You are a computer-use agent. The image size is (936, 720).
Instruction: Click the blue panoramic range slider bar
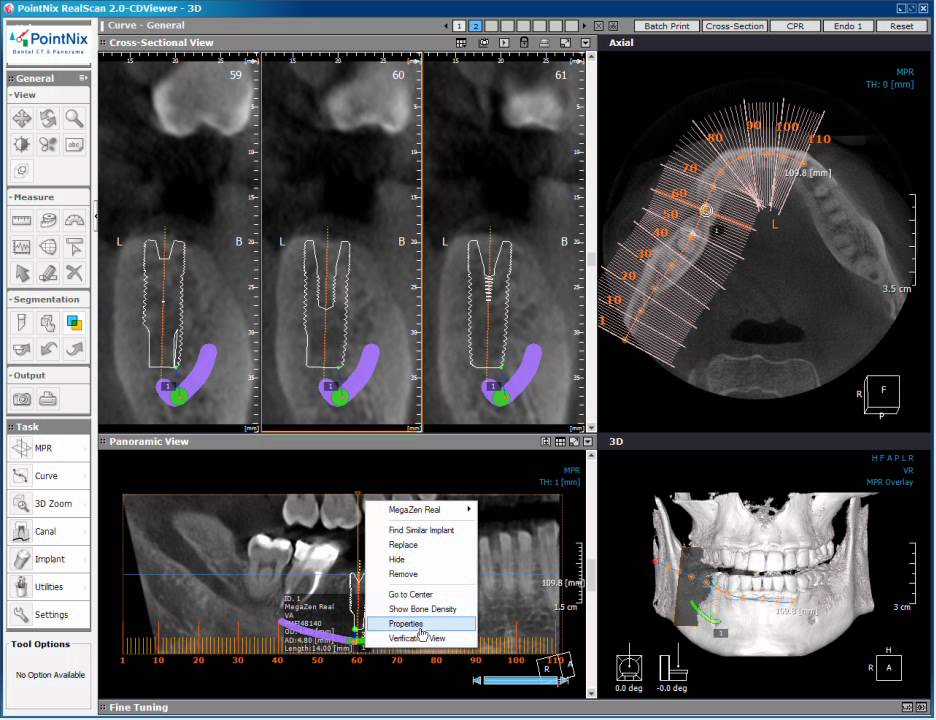(521, 681)
